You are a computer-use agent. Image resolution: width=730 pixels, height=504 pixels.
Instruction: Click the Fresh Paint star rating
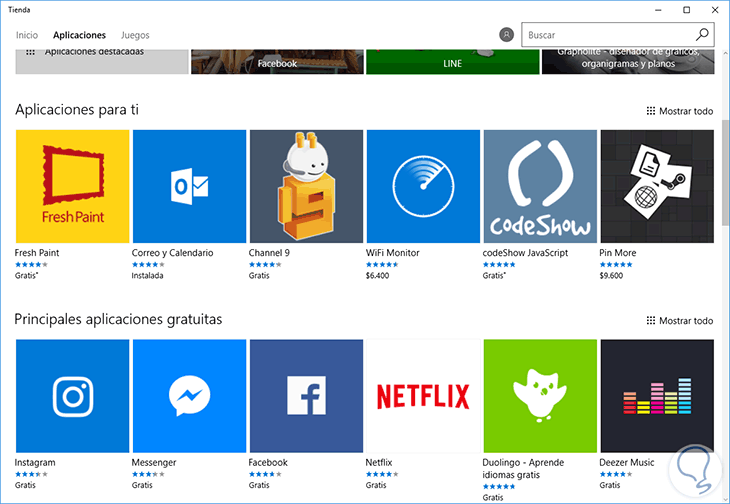point(31,264)
